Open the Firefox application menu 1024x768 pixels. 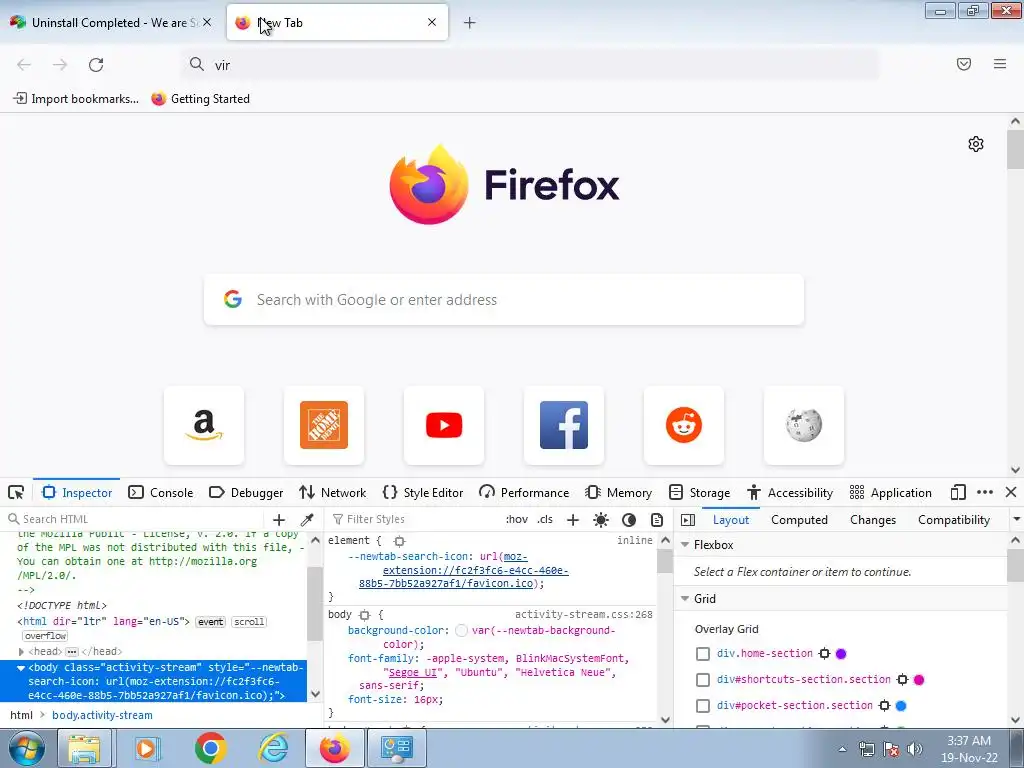[1000, 64]
